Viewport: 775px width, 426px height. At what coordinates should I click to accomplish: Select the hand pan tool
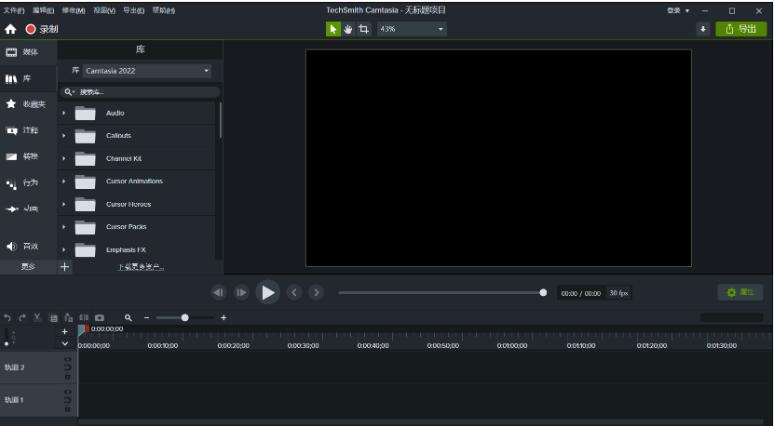click(x=349, y=29)
